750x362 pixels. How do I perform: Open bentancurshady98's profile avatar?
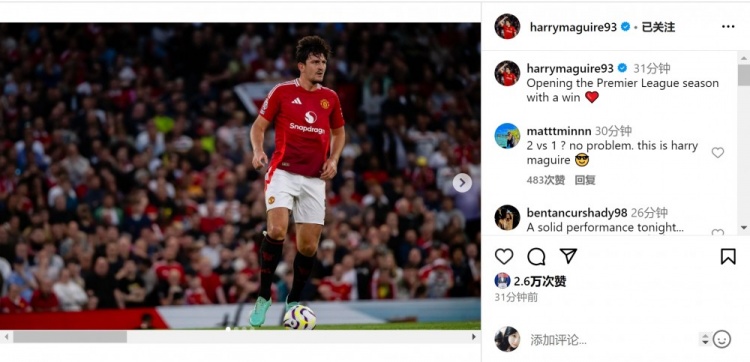(x=507, y=218)
